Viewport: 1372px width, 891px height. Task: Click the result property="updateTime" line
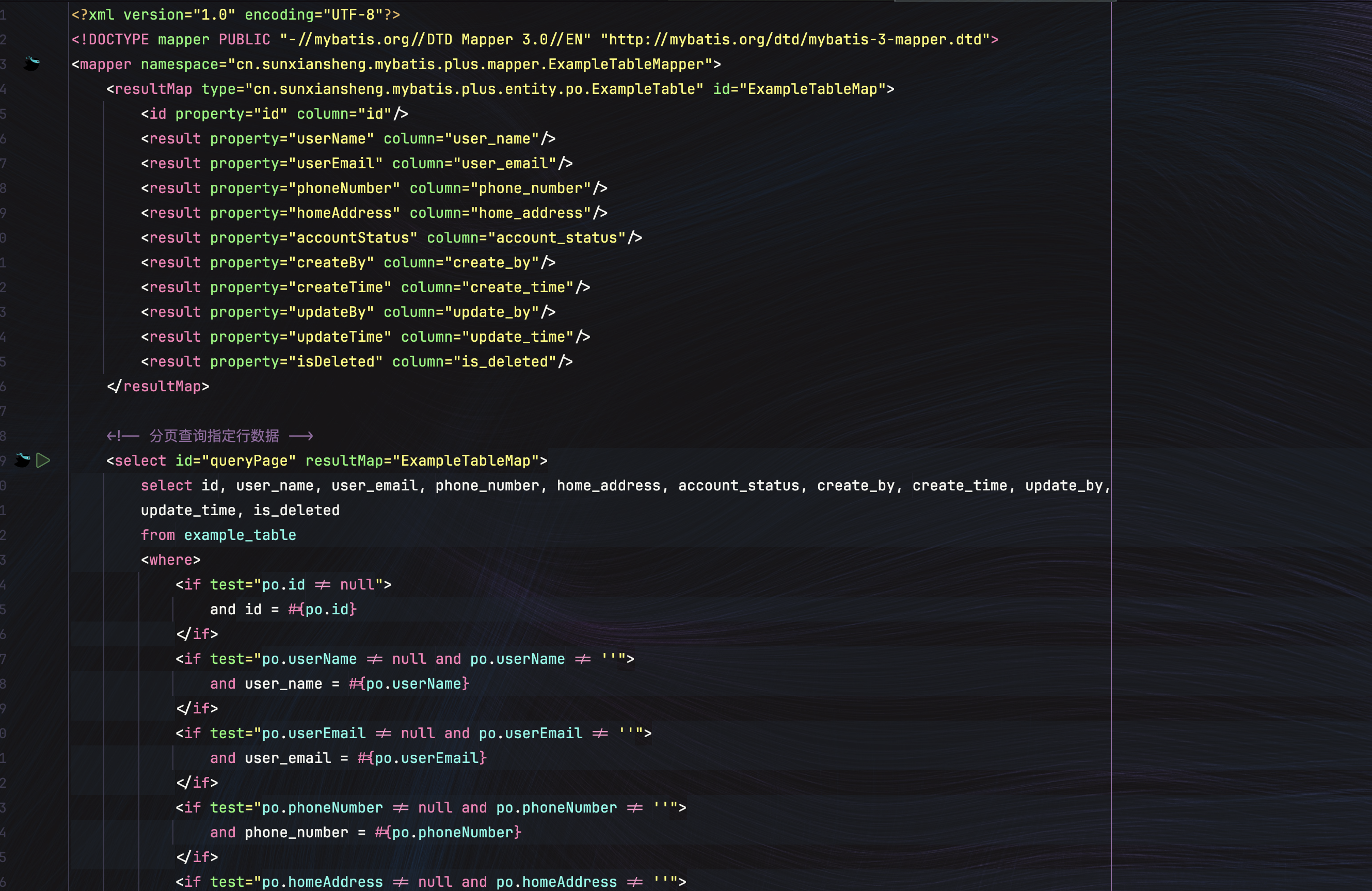[365, 337]
